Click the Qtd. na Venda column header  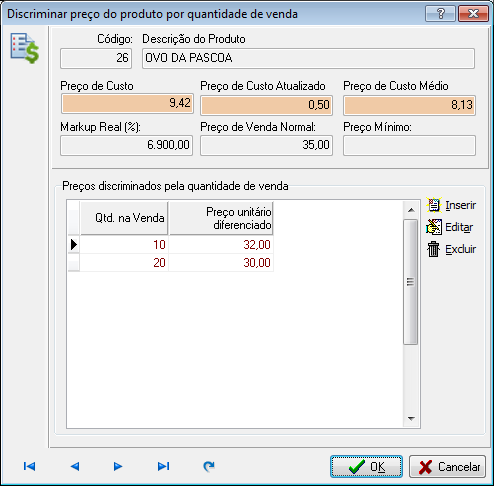point(124,218)
